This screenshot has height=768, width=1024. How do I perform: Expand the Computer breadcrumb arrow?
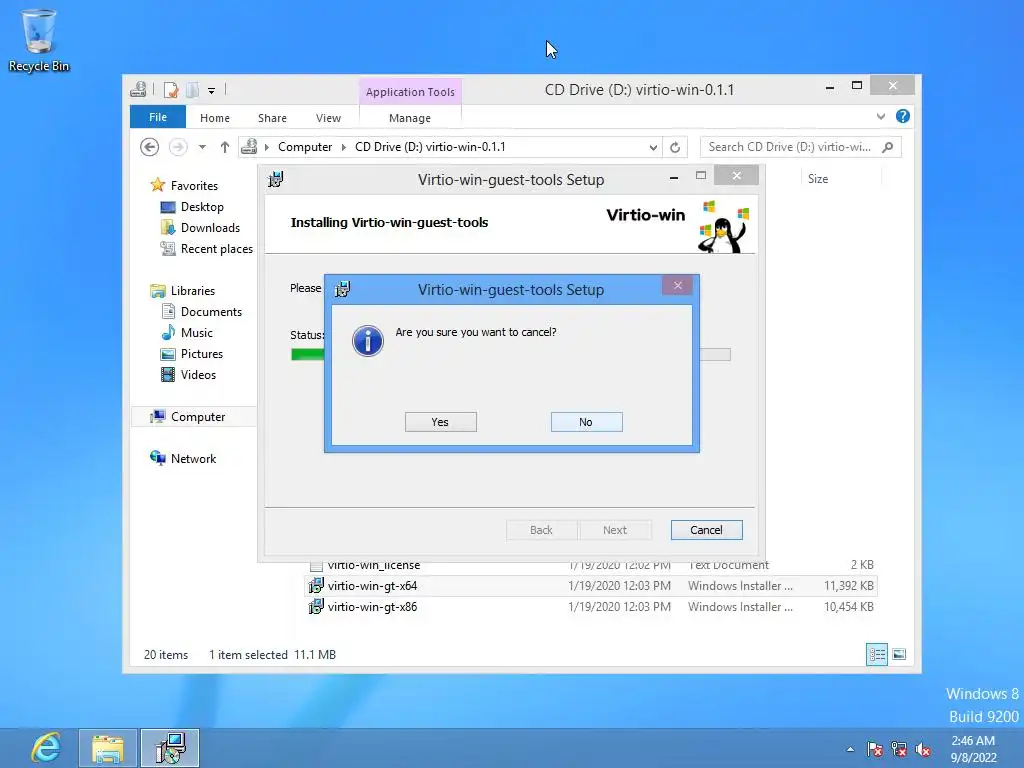click(x=344, y=147)
